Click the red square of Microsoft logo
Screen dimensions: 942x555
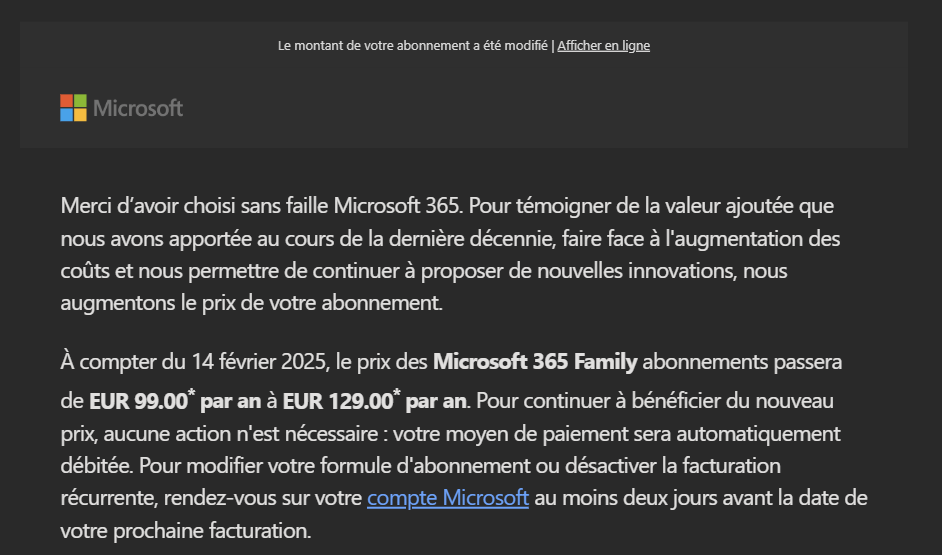[x=66, y=101]
